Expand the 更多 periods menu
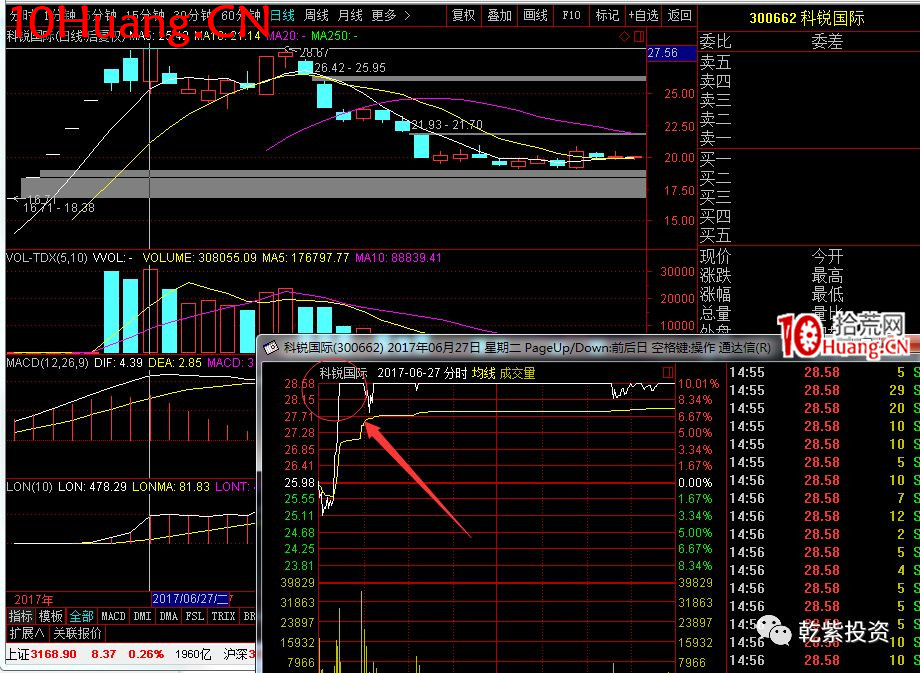The width and height of the screenshot is (920, 673). (x=391, y=15)
